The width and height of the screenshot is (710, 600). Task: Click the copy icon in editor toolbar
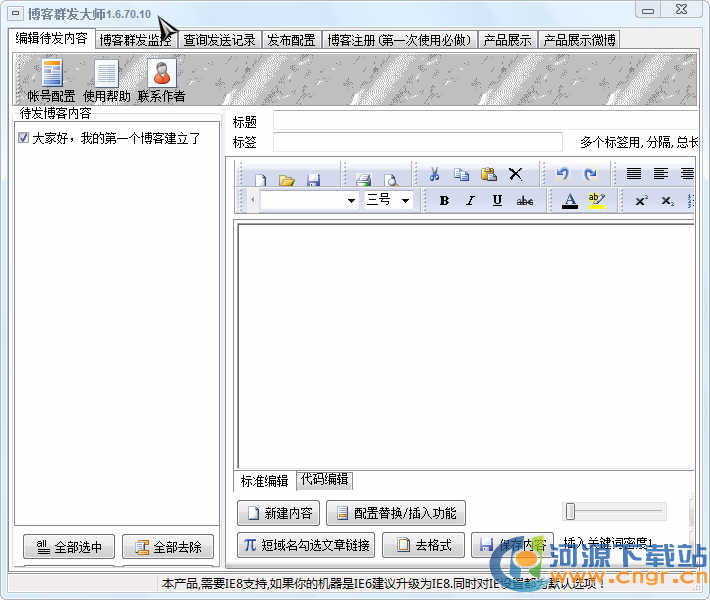461,174
